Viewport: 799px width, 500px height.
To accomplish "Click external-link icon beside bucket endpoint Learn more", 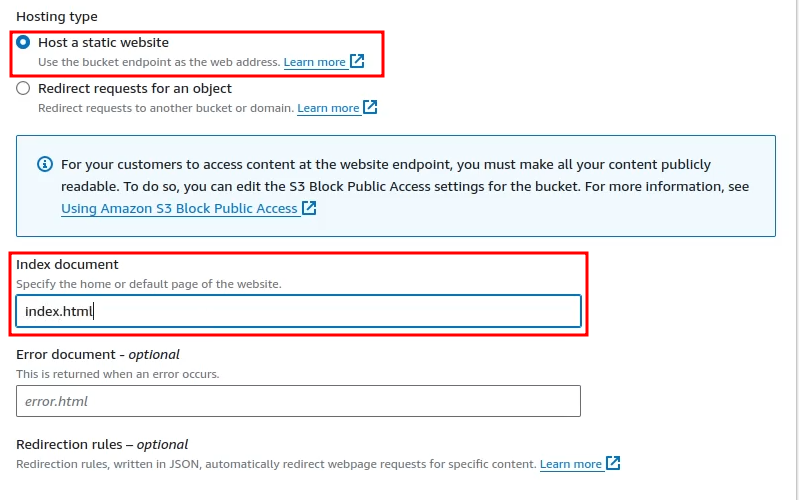I will coord(357,61).
